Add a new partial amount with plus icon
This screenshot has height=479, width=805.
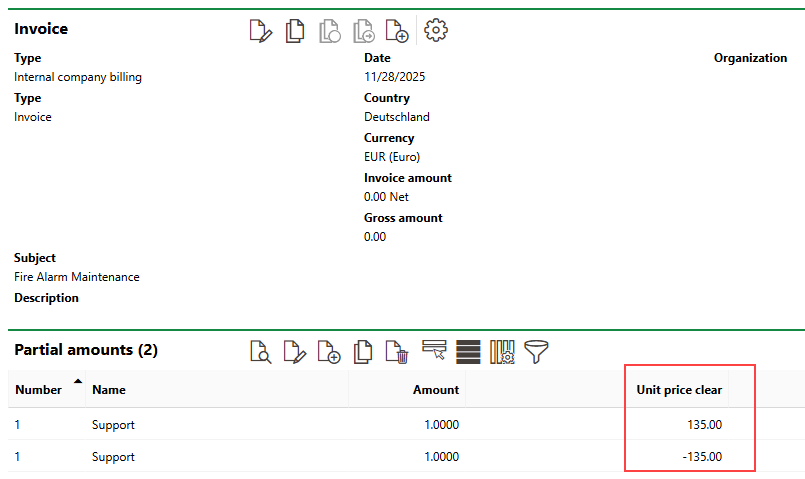pyautogui.click(x=329, y=352)
